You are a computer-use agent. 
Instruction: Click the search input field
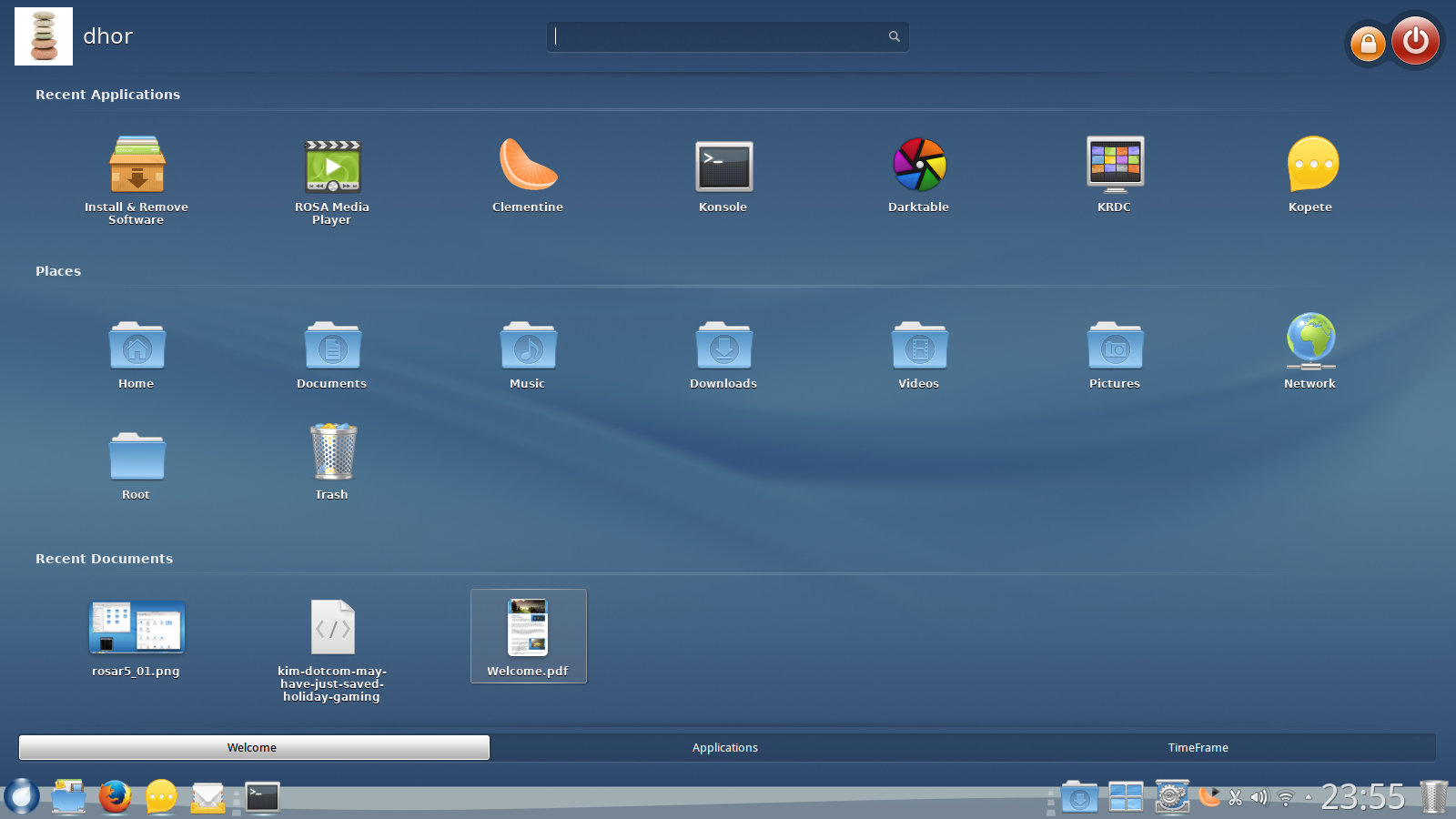click(728, 36)
